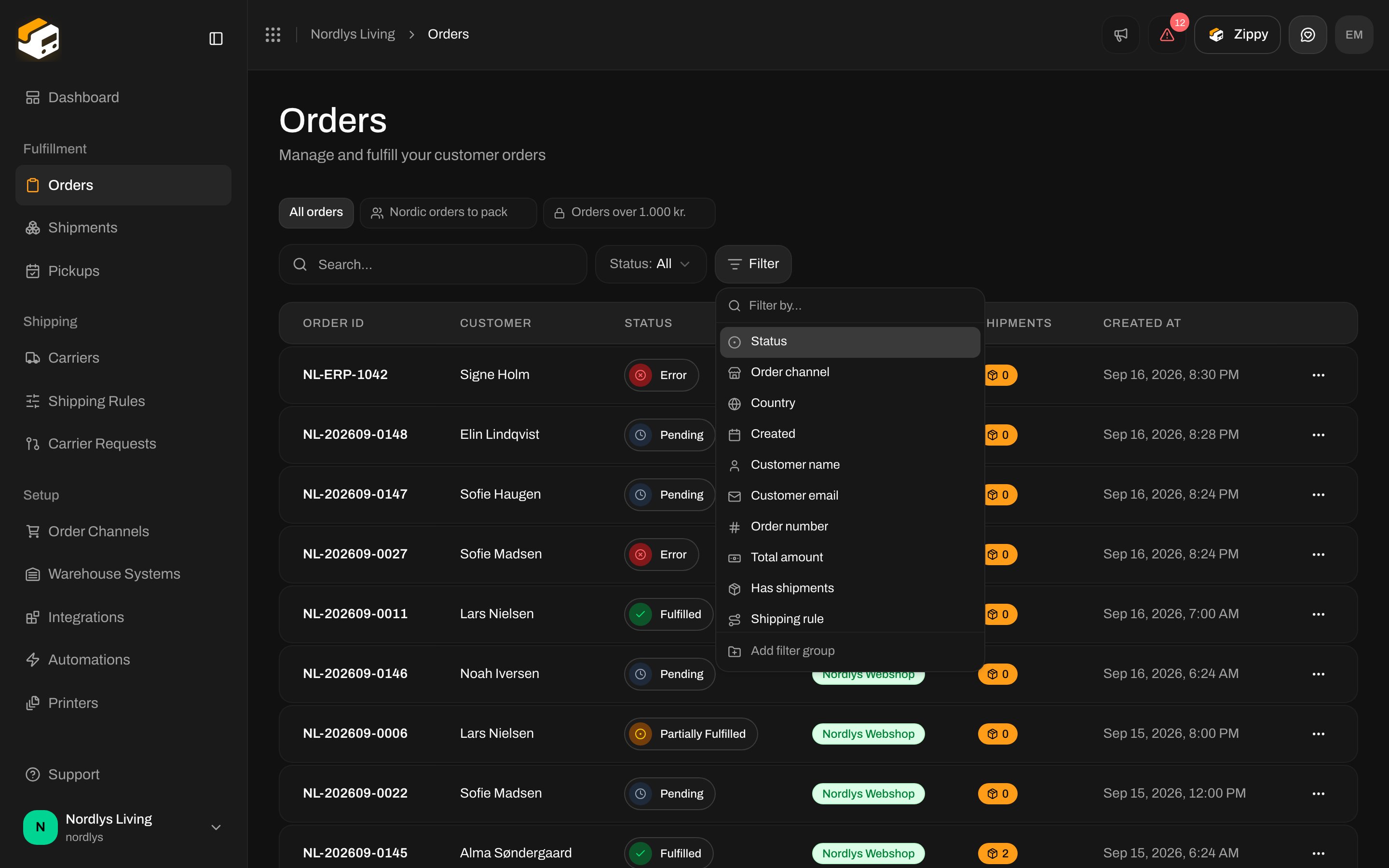The height and width of the screenshot is (868, 1389).
Task: Open the Zippy assistant button
Action: (1237, 34)
